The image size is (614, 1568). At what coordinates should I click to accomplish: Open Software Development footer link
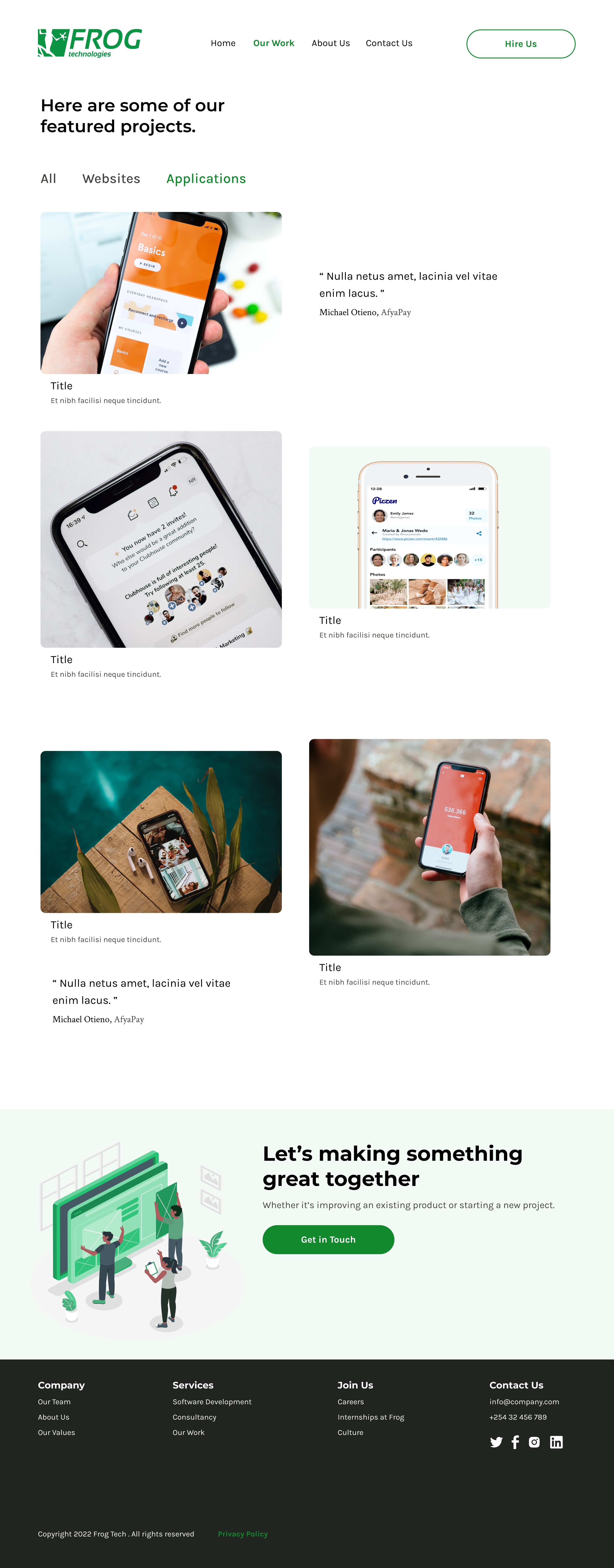pyautogui.click(x=212, y=1402)
